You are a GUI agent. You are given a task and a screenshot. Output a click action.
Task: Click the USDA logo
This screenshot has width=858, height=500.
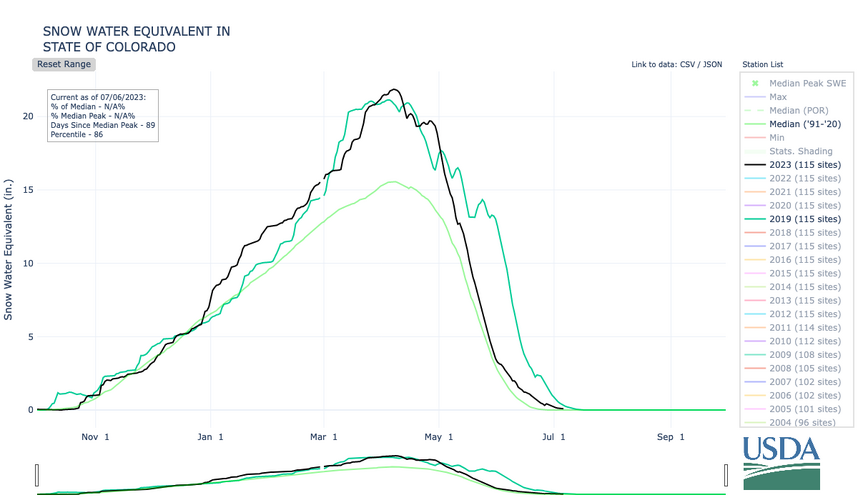[x=781, y=463]
